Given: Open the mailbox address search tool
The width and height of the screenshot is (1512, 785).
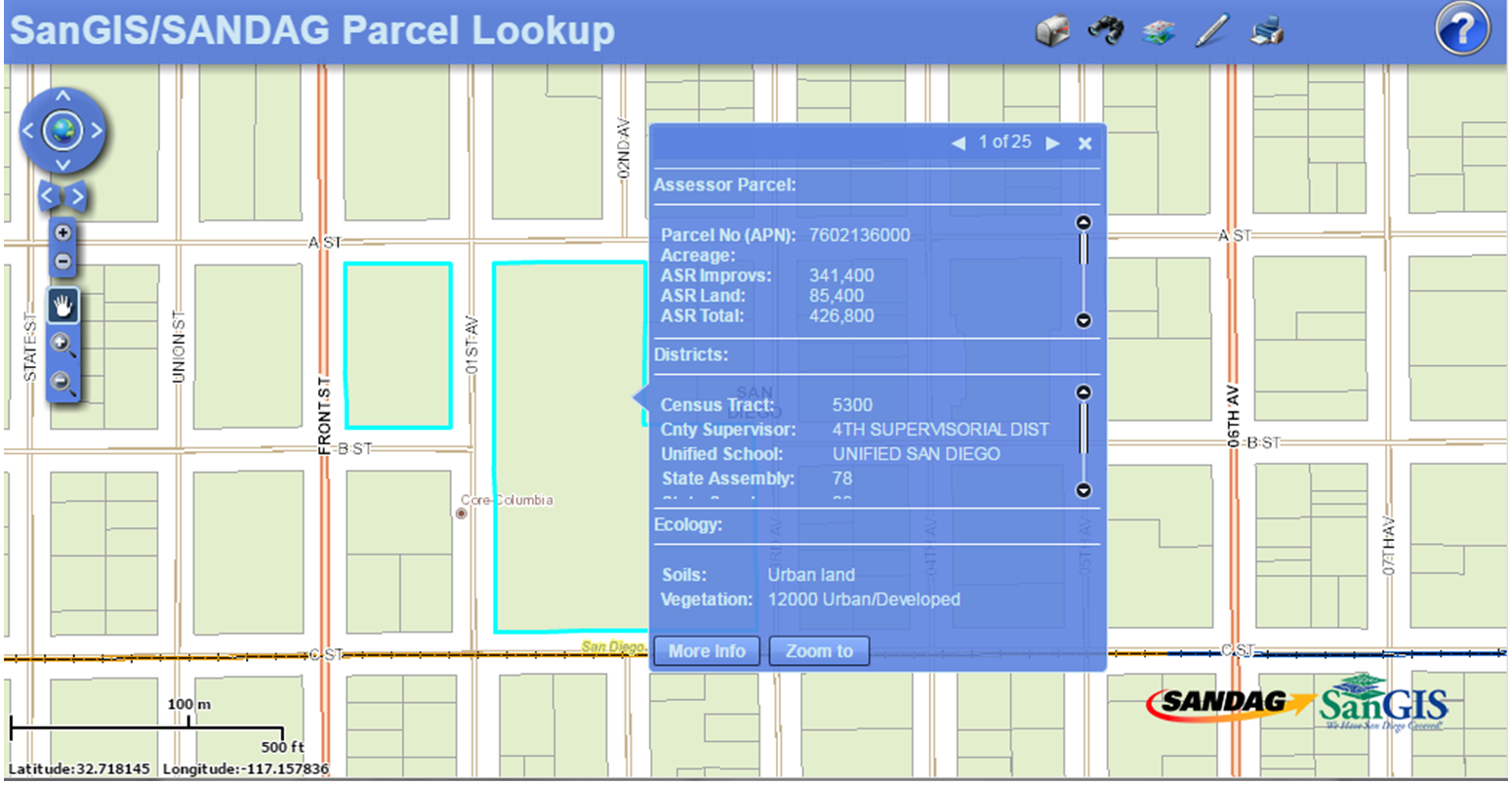Looking at the screenshot, I should pos(1052,31).
